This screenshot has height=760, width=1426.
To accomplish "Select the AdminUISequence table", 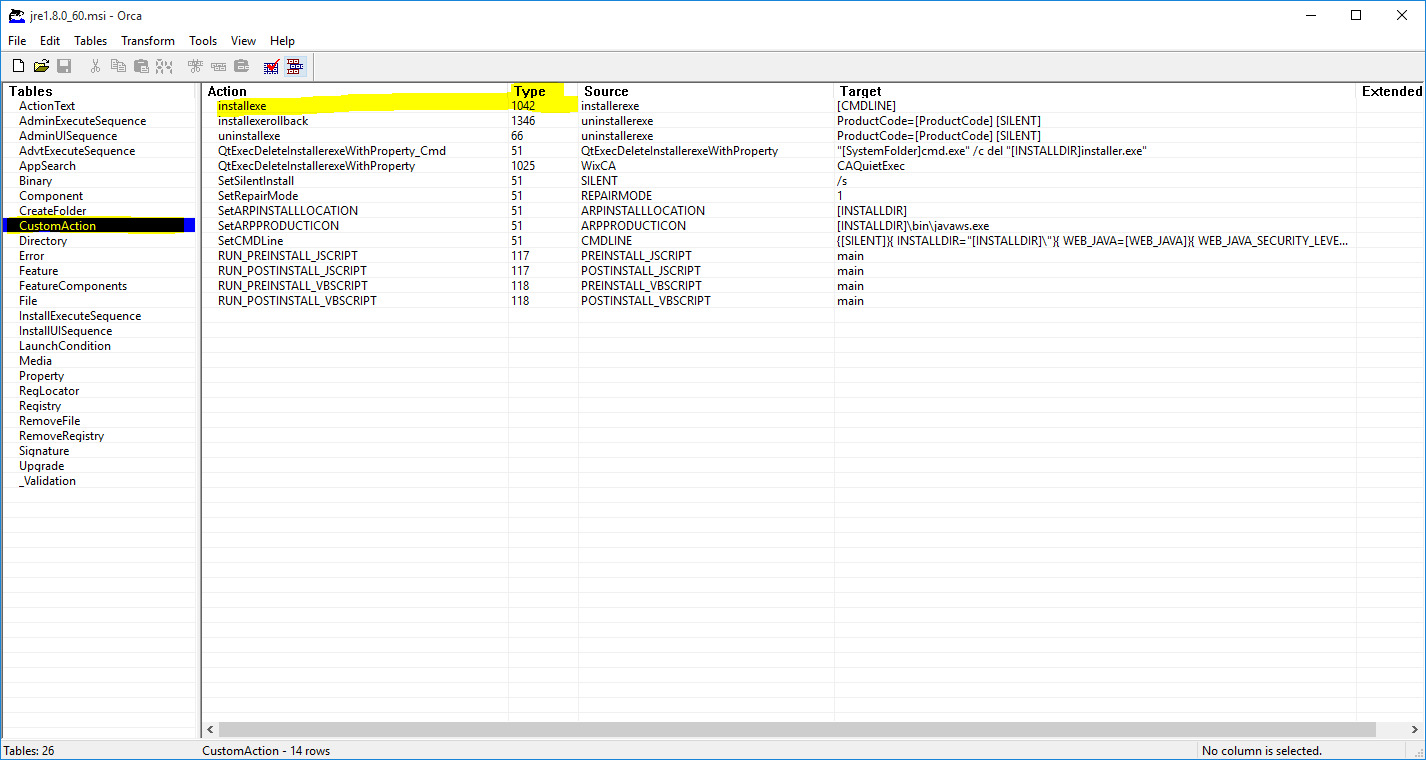I will tap(68, 136).
